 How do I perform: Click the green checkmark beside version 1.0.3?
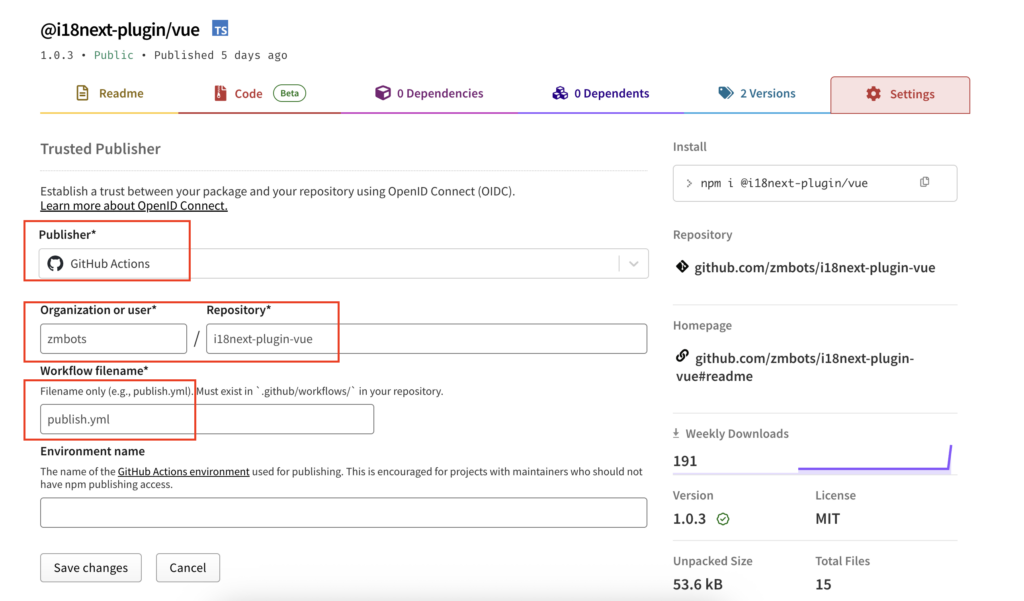tap(723, 519)
